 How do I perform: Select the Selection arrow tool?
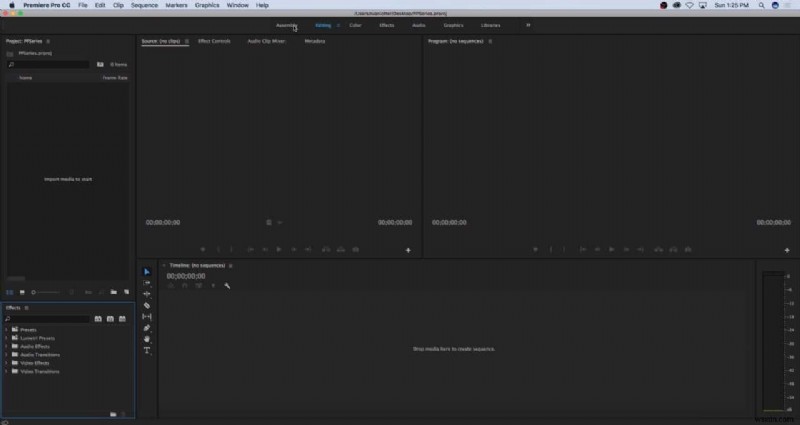147,272
